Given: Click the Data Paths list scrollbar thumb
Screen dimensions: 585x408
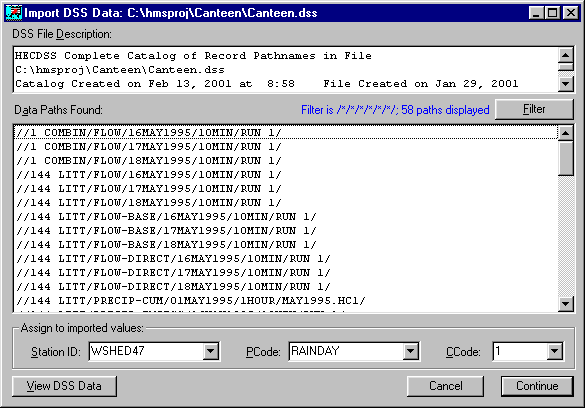Looking at the screenshot, I should (566, 158).
